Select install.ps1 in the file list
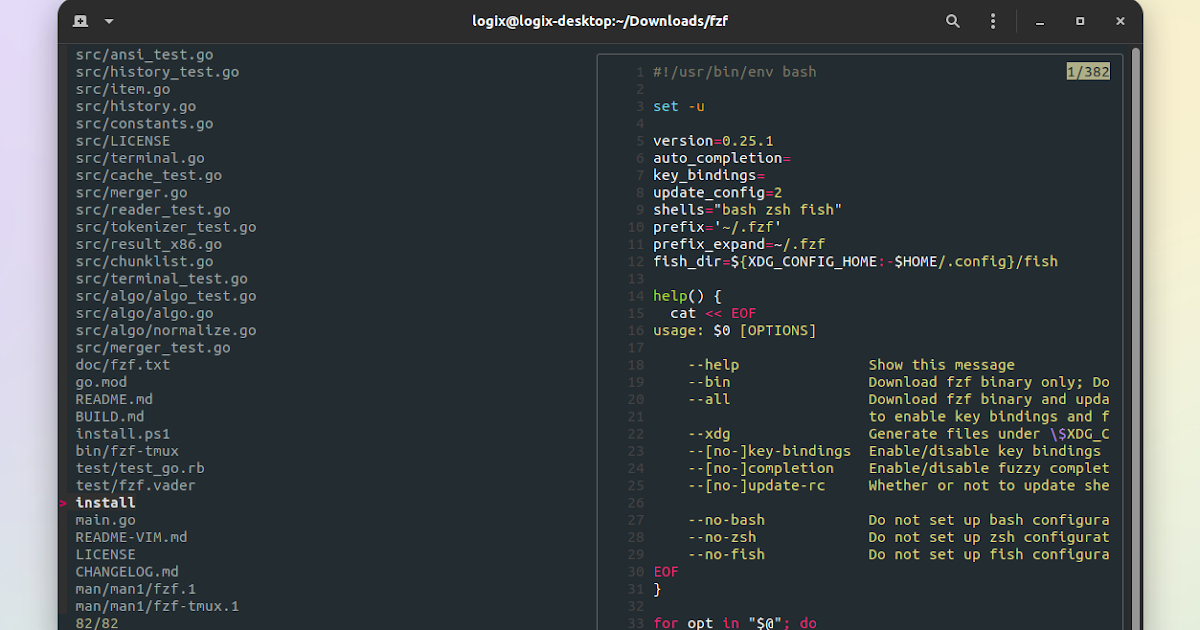 coord(122,433)
